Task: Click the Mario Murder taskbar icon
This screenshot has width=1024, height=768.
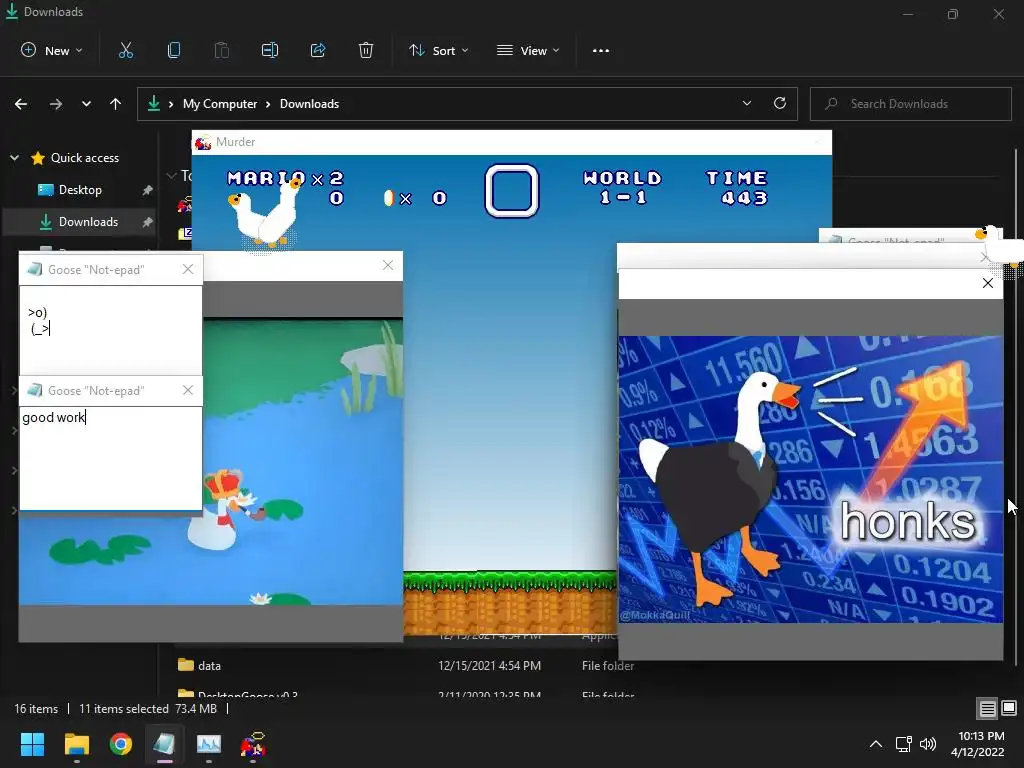Action: pyautogui.click(x=253, y=744)
